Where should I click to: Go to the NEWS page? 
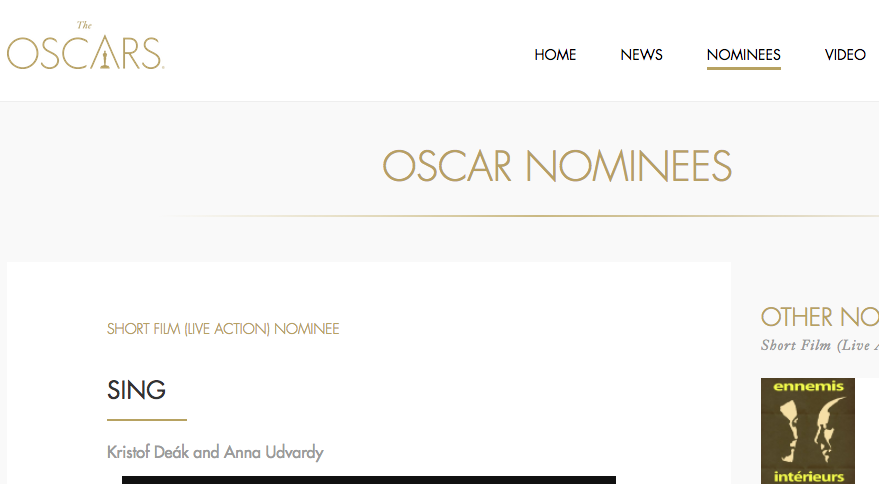click(x=641, y=55)
